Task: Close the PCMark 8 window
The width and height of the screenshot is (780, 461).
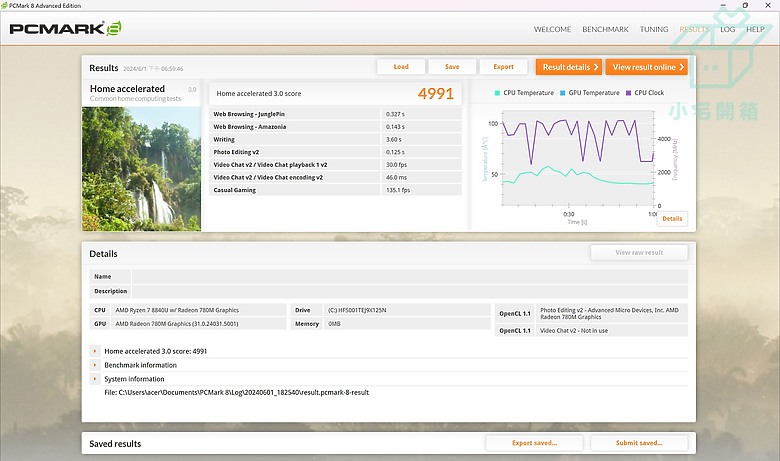Action: coord(768,5)
